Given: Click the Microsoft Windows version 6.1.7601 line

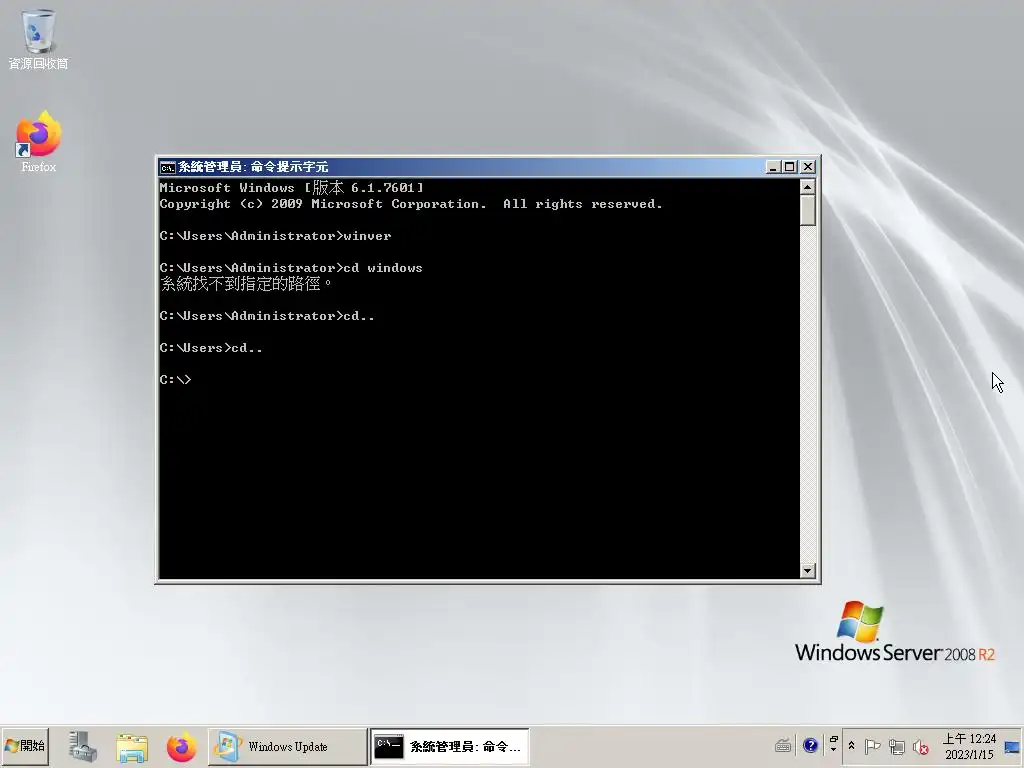Looking at the screenshot, I should click(291, 187).
